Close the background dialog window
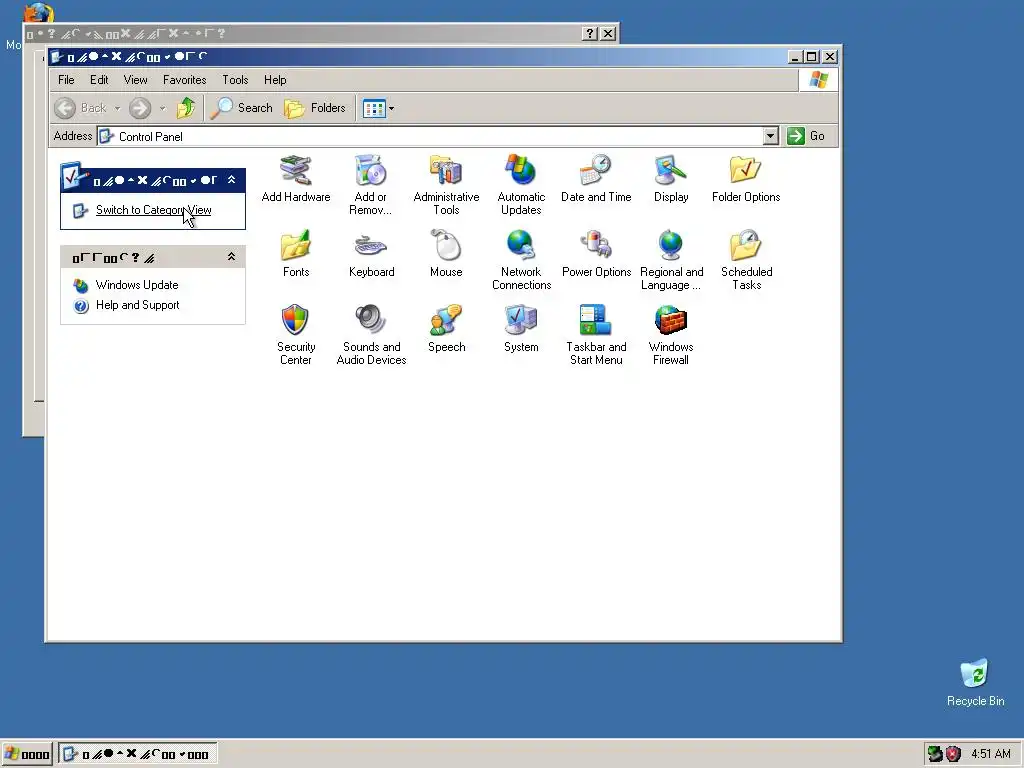This screenshot has width=1024, height=768. pyautogui.click(x=608, y=33)
